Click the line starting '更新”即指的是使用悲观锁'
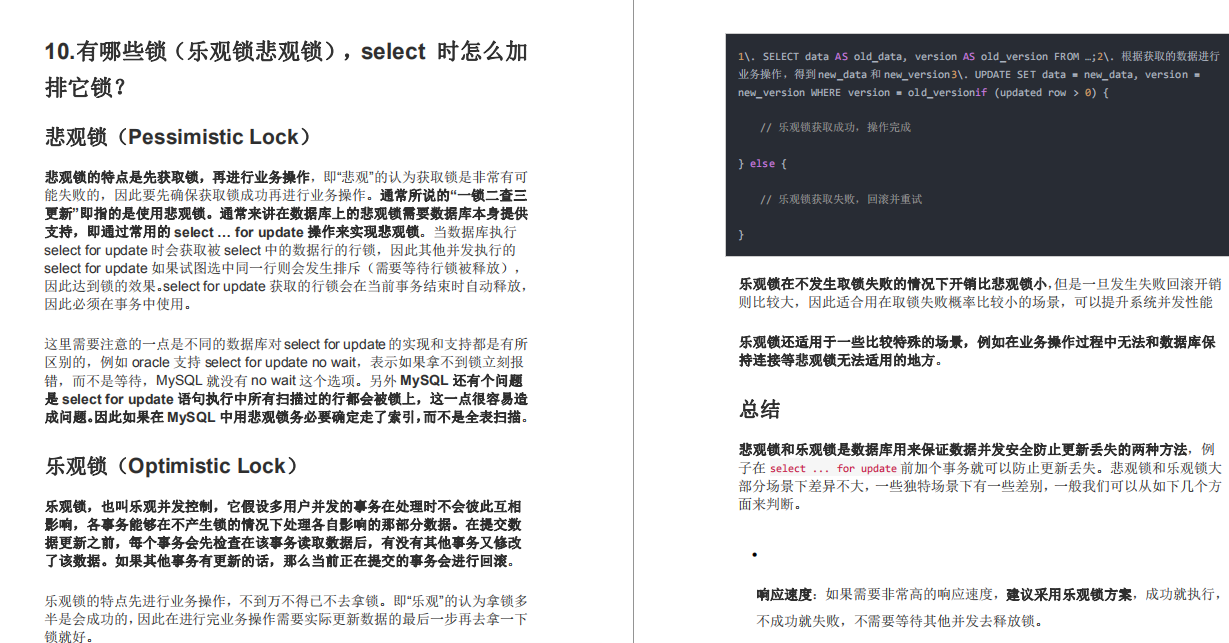The height and width of the screenshot is (643, 1229). tap(286, 213)
